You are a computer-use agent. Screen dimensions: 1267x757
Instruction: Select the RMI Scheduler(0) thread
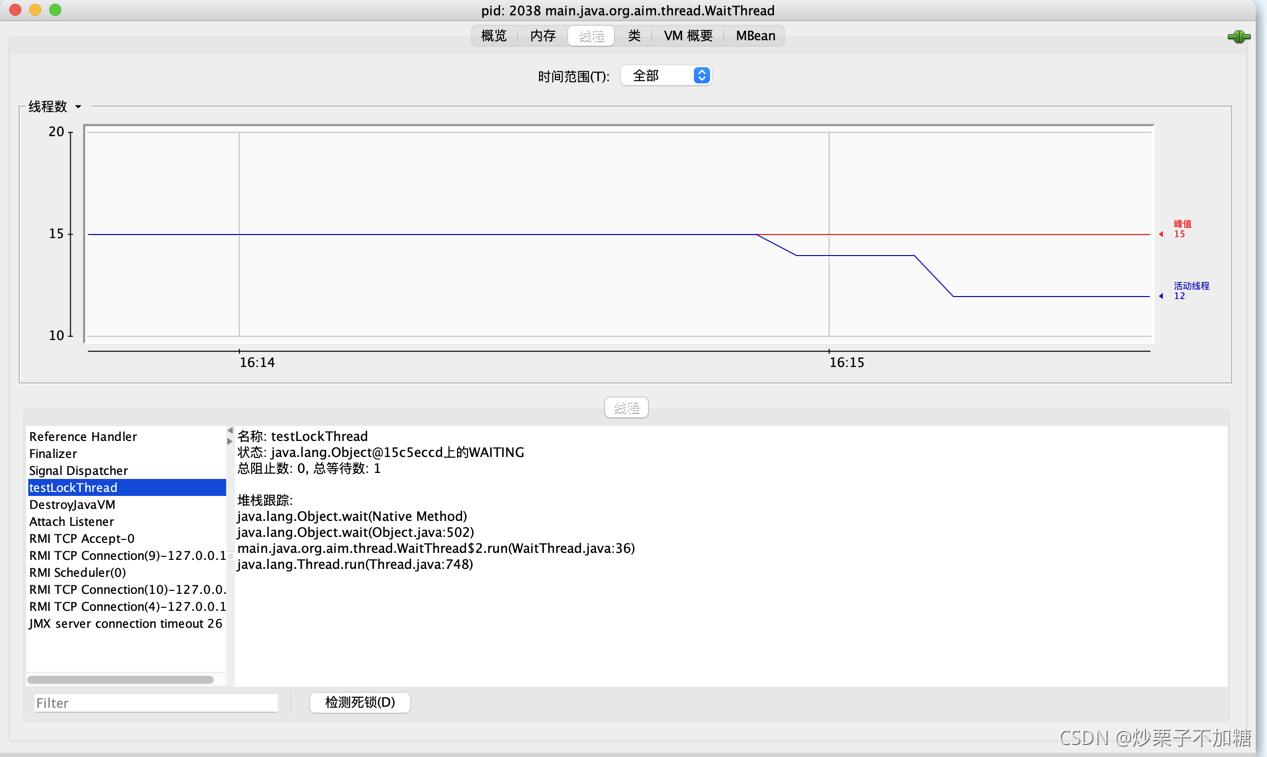tap(126, 573)
